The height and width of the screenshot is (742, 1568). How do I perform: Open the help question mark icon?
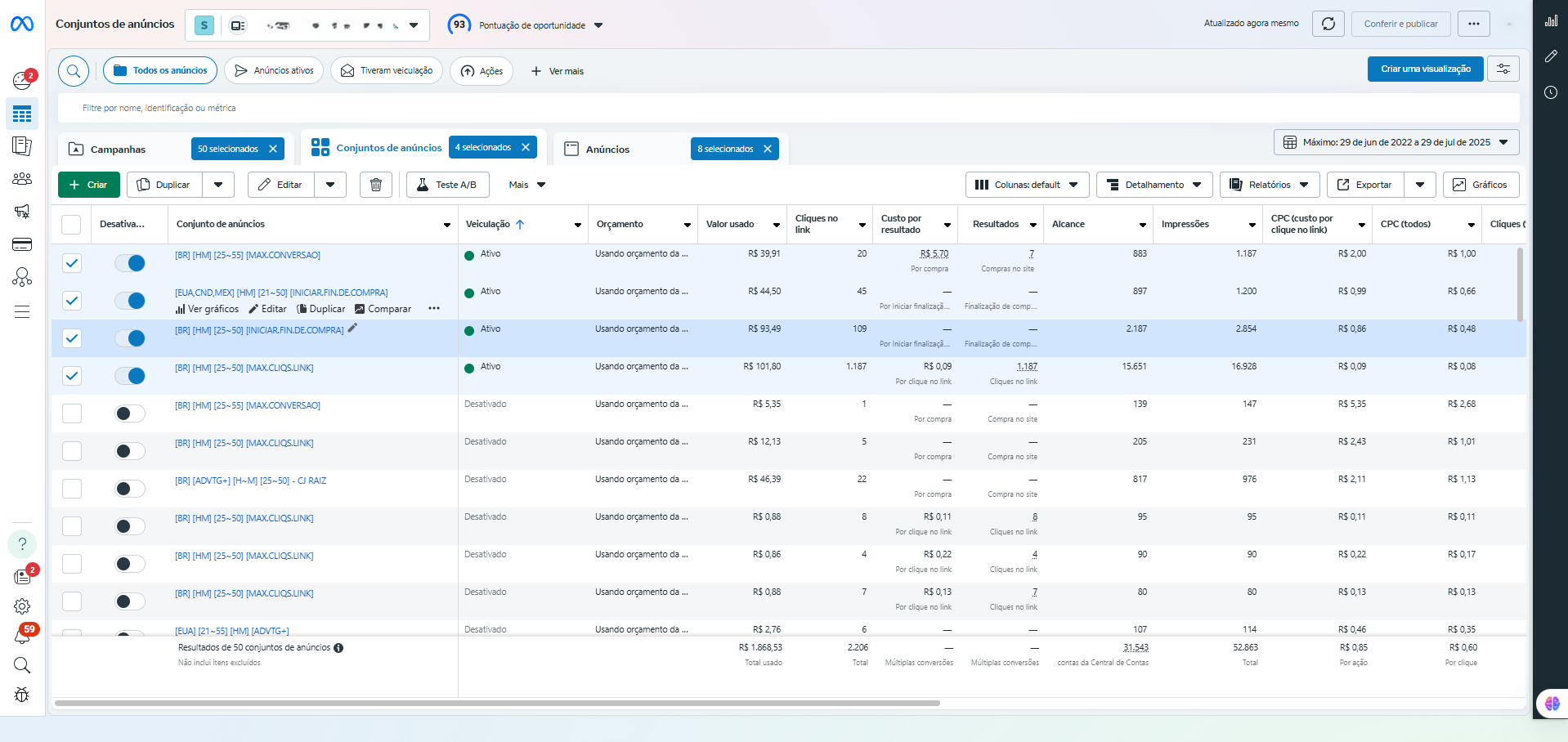point(22,543)
